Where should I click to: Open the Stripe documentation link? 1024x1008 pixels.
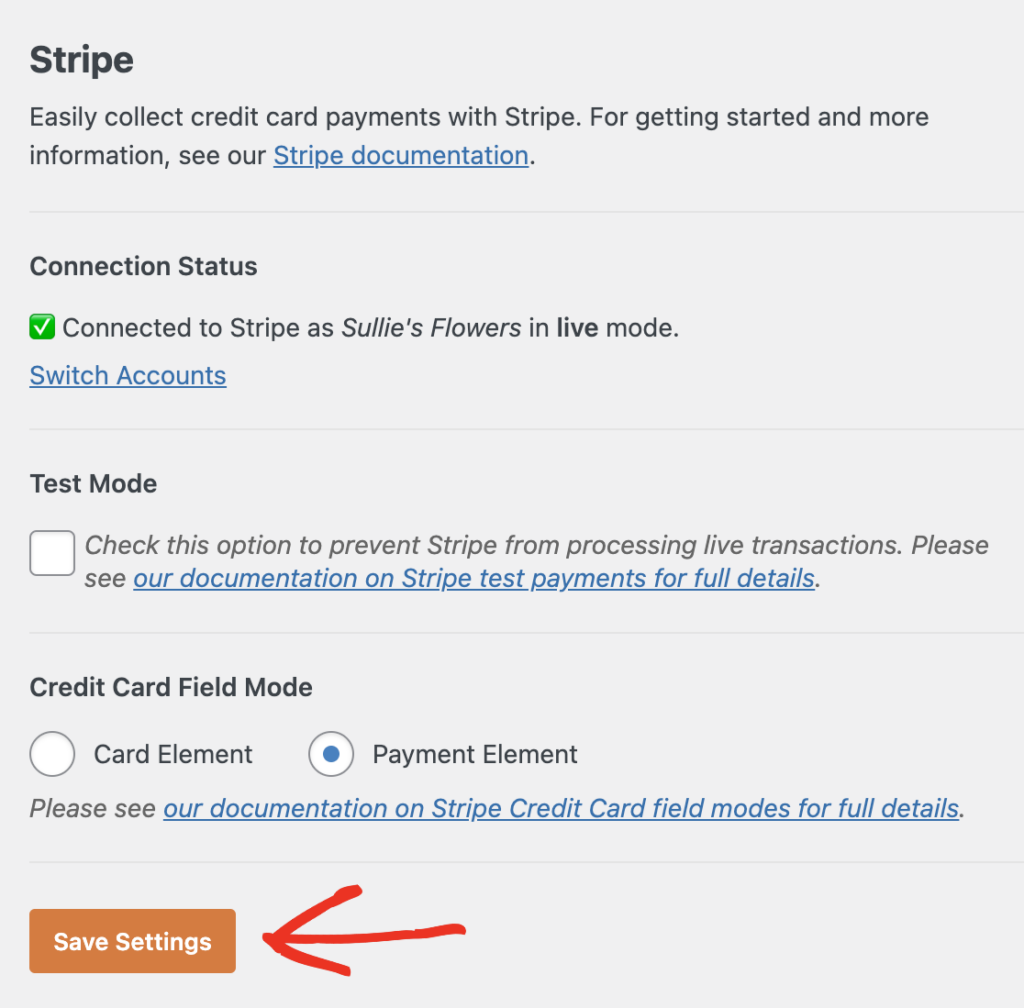pyautogui.click(x=399, y=155)
